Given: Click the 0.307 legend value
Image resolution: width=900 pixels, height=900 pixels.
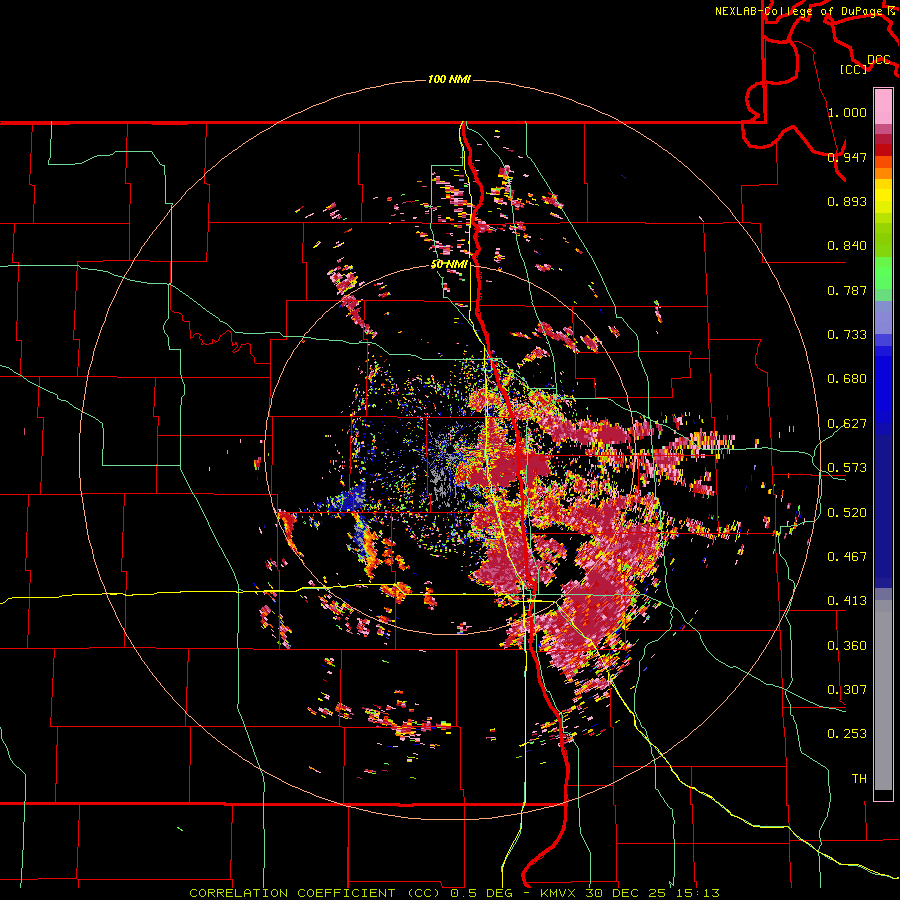Looking at the screenshot, I should pyautogui.click(x=847, y=690).
